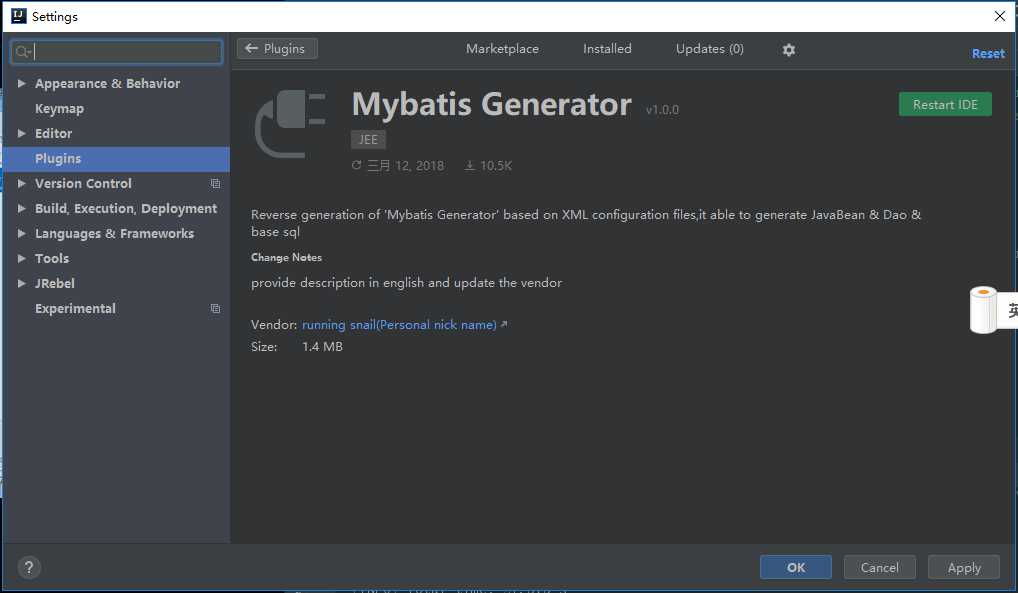Open the Updates (0) tab

tap(710, 49)
